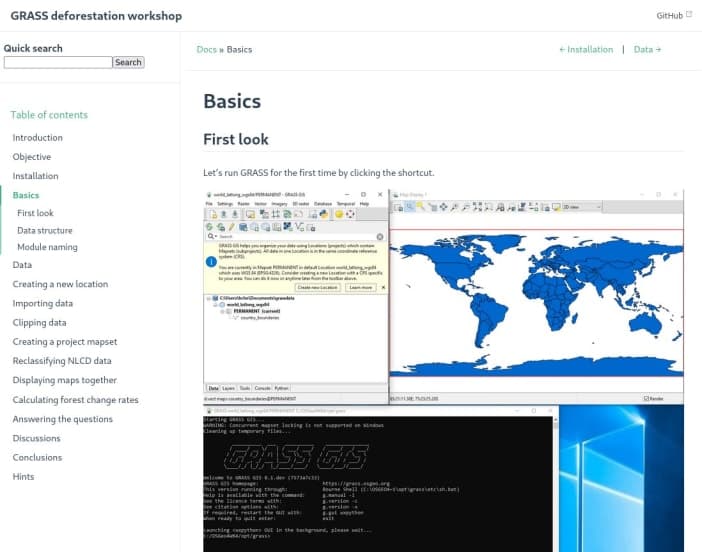Select country_boundaries map in GRASS tree
This screenshot has width=702, height=552.
click(x=260, y=317)
